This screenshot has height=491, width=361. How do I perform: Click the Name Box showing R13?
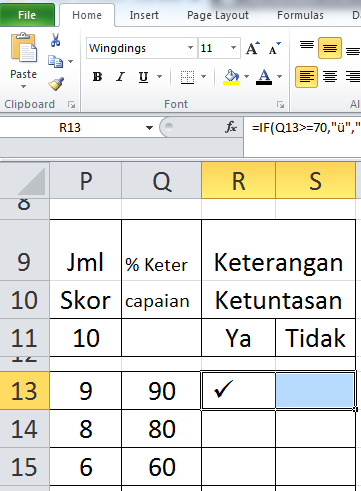click(x=70, y=128)
